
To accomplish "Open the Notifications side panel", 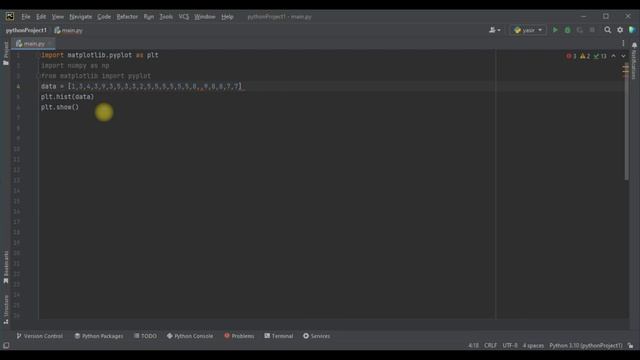I will pyautogui.click(x=634, y=60).
